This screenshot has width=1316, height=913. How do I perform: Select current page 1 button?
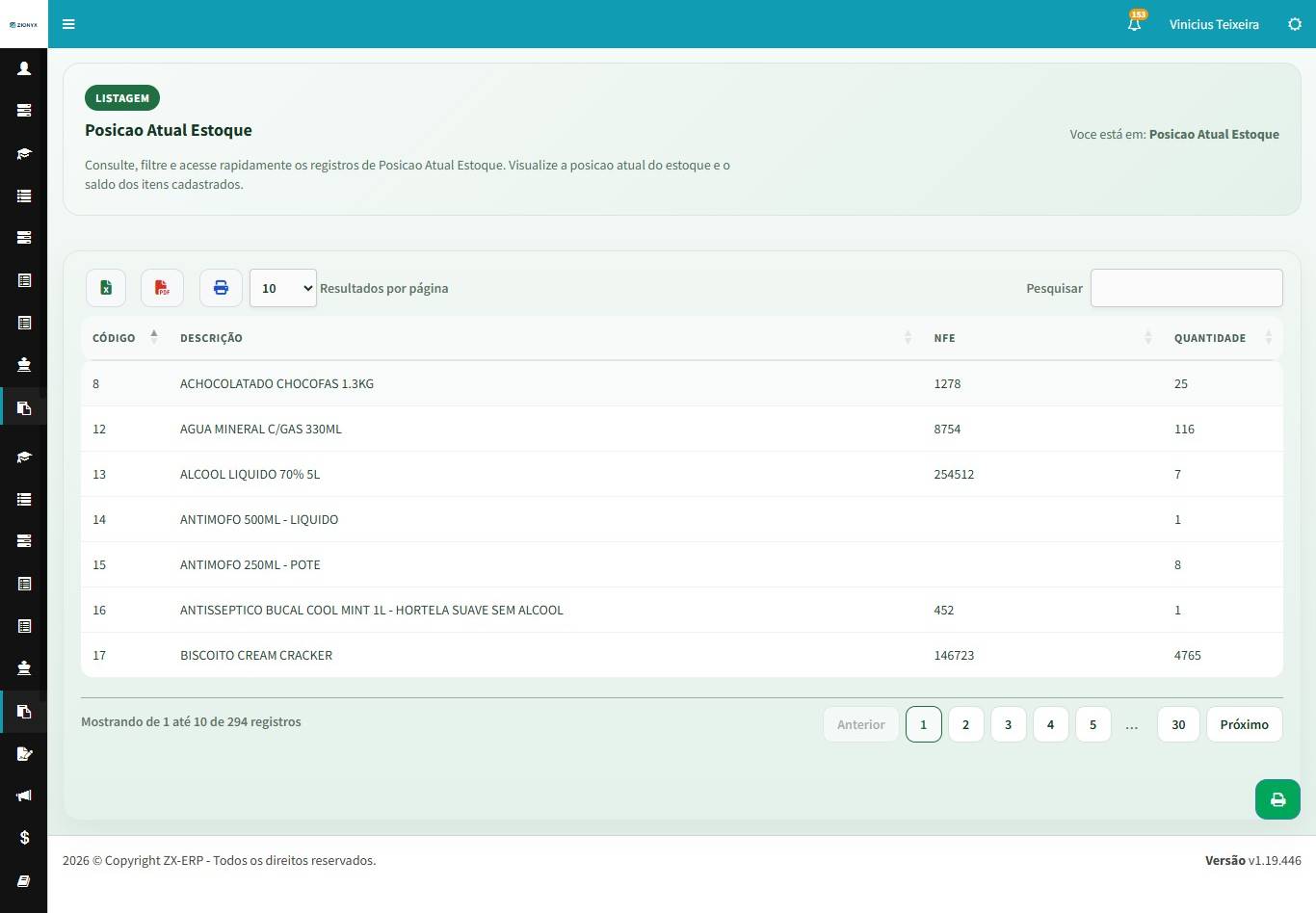[924, 724]
